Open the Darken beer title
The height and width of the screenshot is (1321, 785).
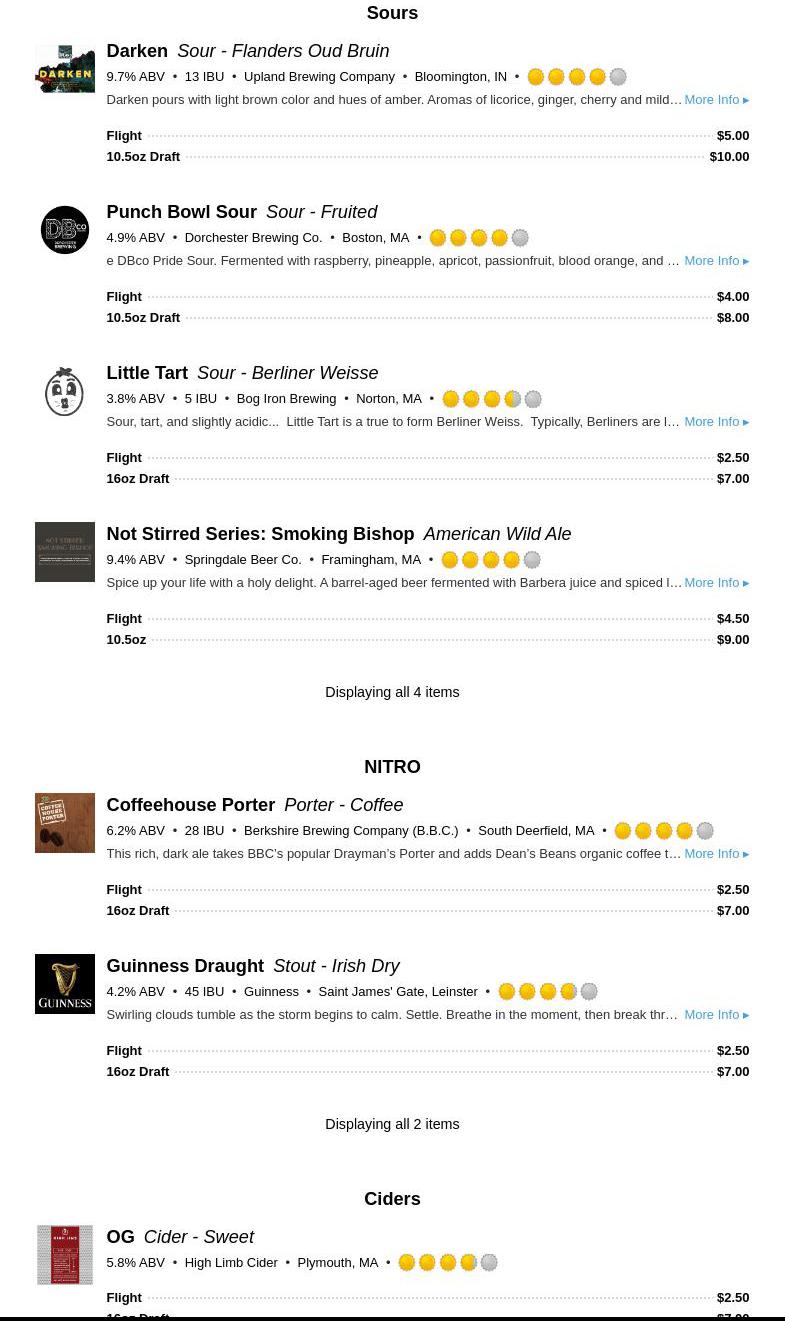(x=137, y=51)
